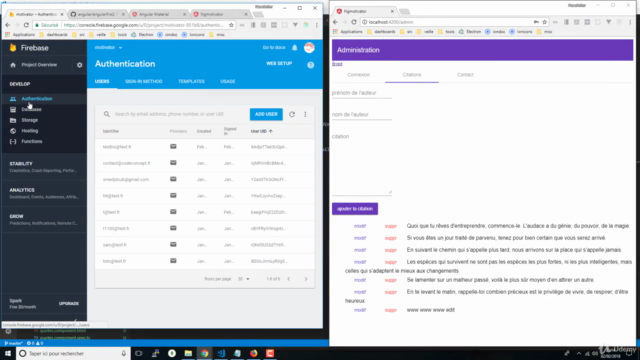Go to previous page of users
This screenshot has width=640, height=360.
pos(289,279)
